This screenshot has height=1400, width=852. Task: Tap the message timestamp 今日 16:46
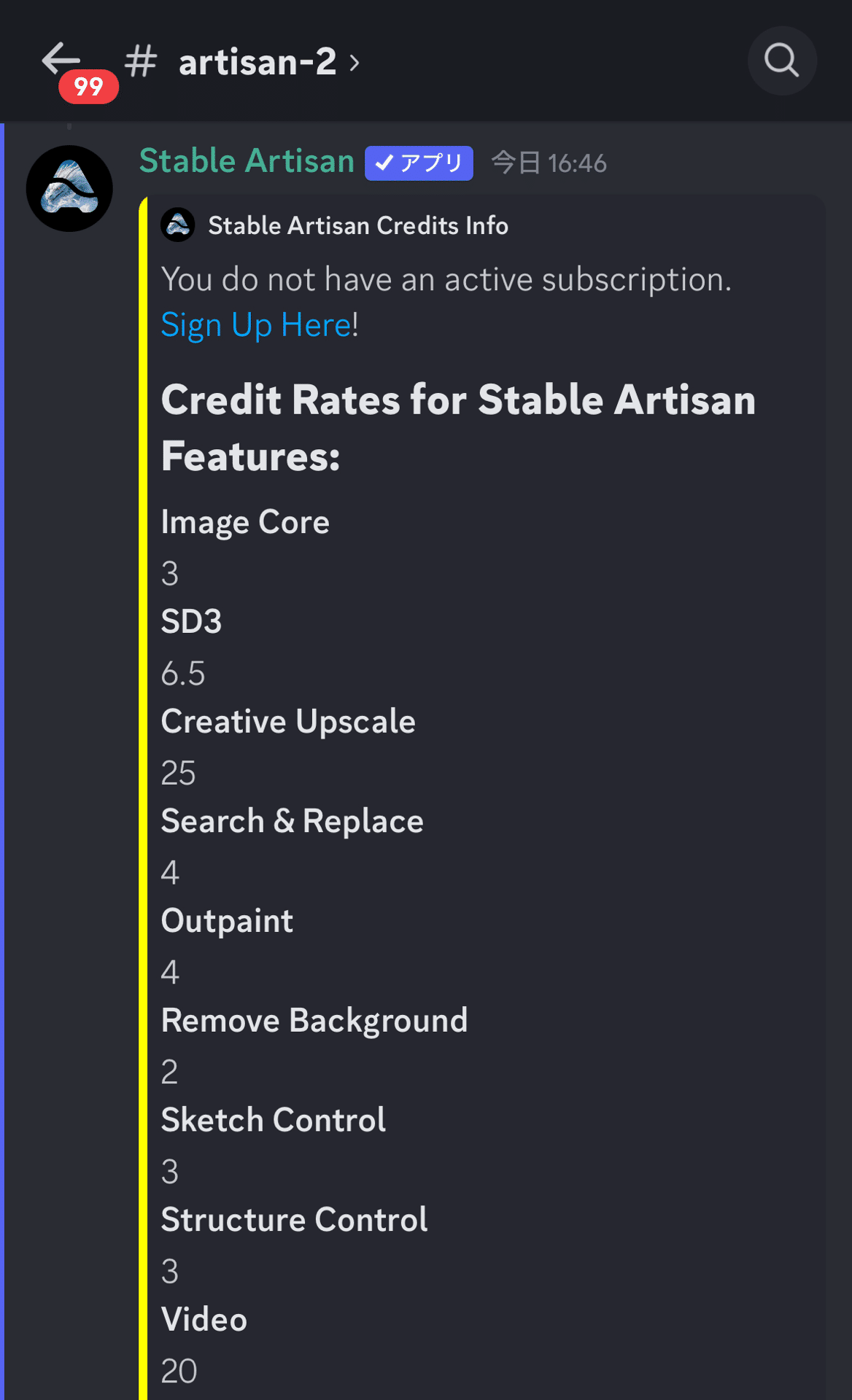(549, 163)
